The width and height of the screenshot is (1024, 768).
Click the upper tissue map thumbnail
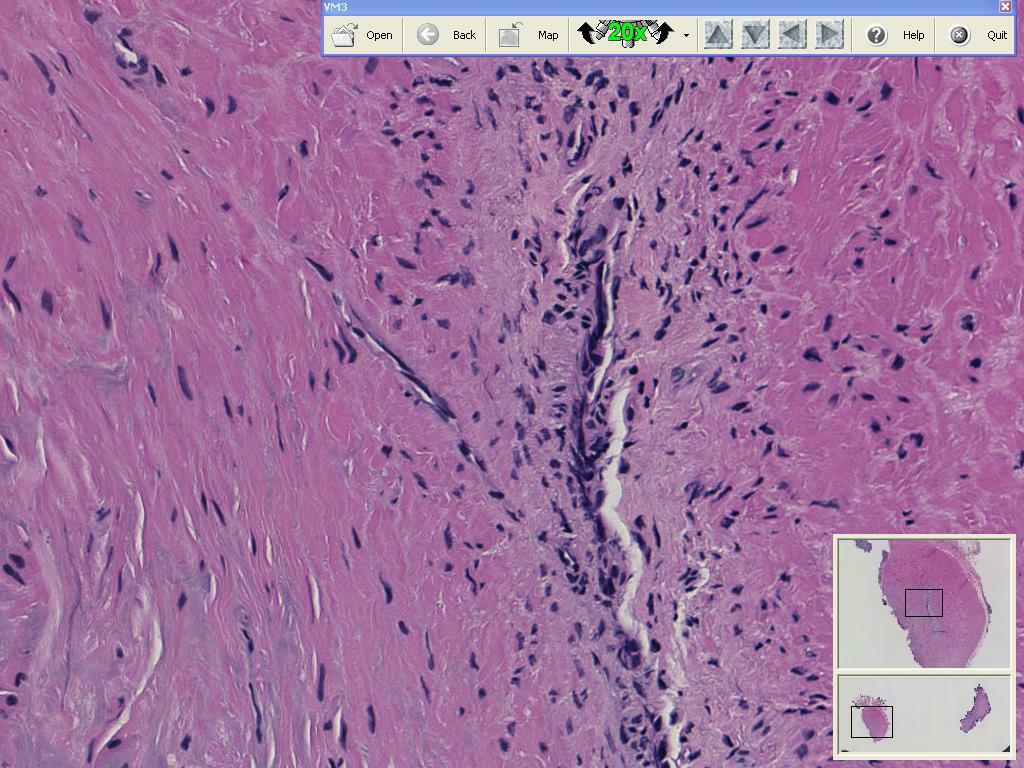pos(923,603)
